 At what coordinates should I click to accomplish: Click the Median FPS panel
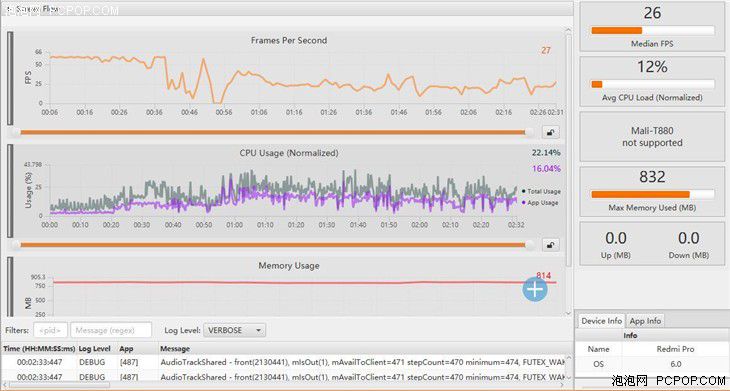pos(652,27)
